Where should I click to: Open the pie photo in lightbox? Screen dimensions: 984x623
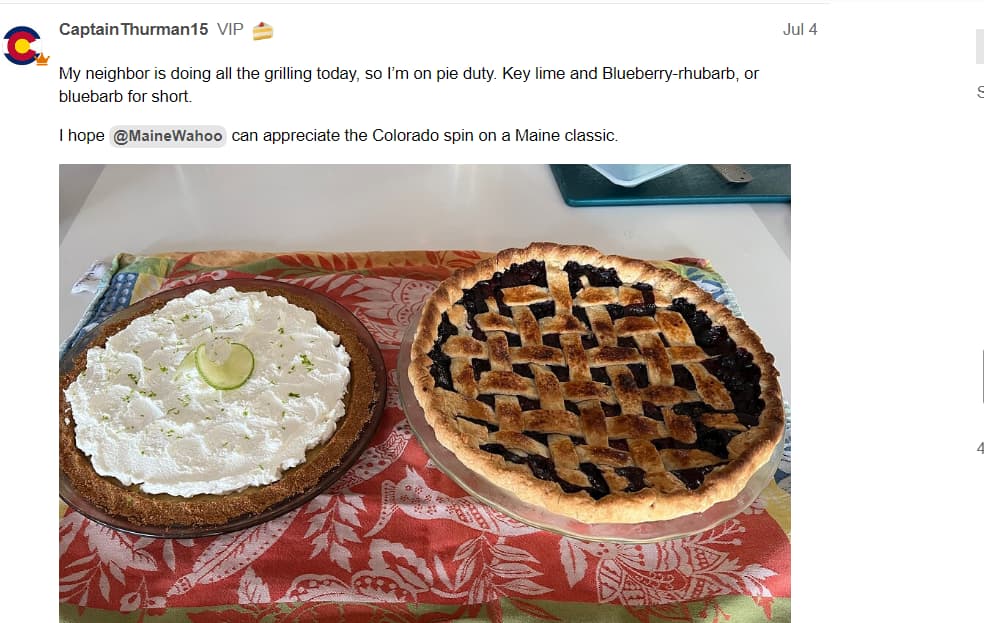[x=425, y=393]
